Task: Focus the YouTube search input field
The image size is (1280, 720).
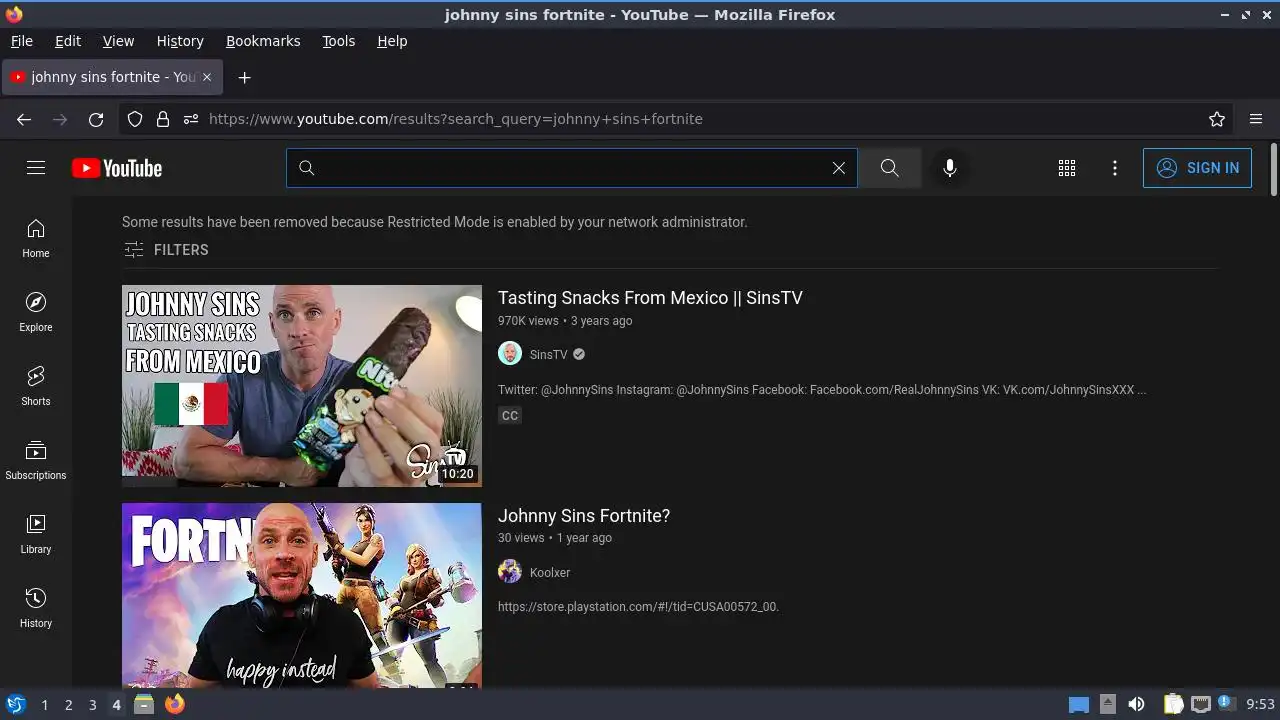Action: [573, 168]
